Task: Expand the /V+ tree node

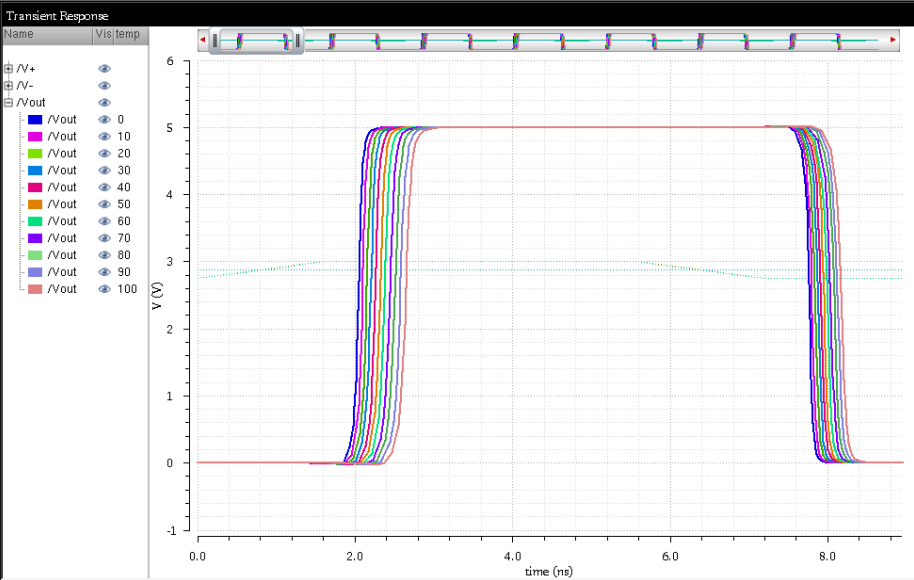Action: [x=7, y=69]
